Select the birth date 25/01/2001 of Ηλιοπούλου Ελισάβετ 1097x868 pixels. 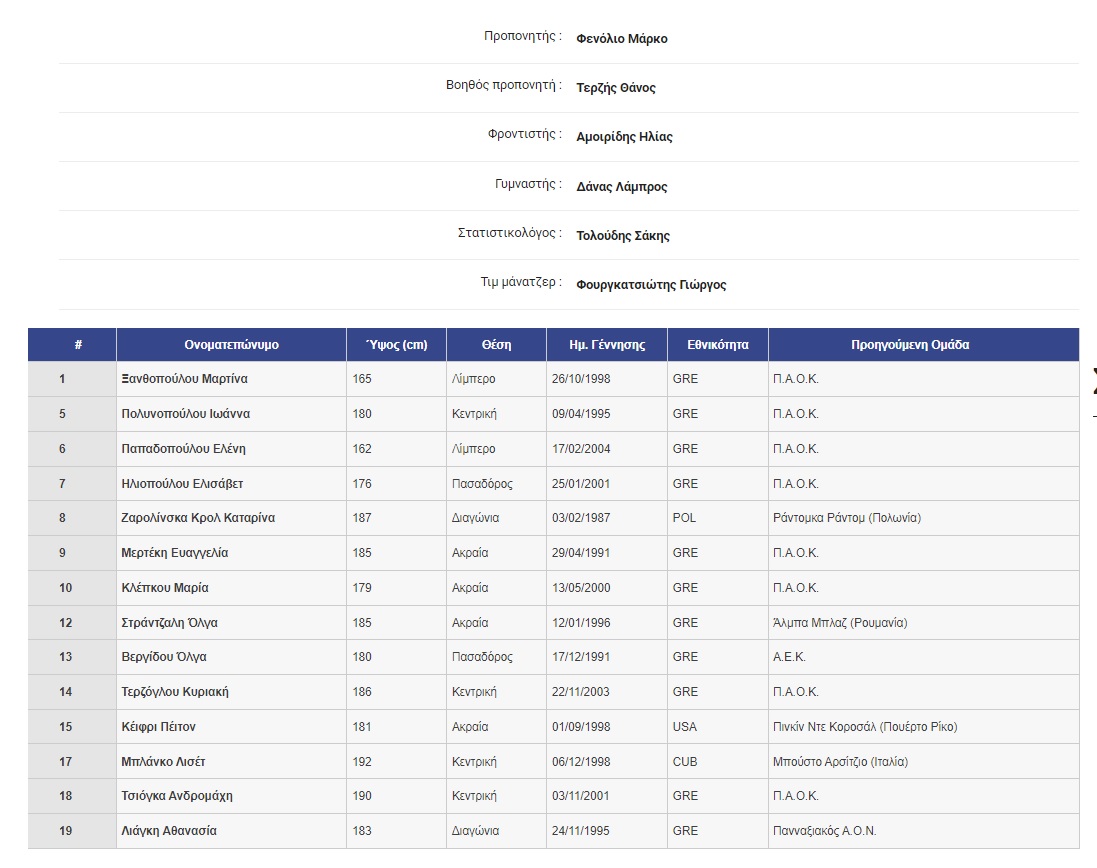579,483
